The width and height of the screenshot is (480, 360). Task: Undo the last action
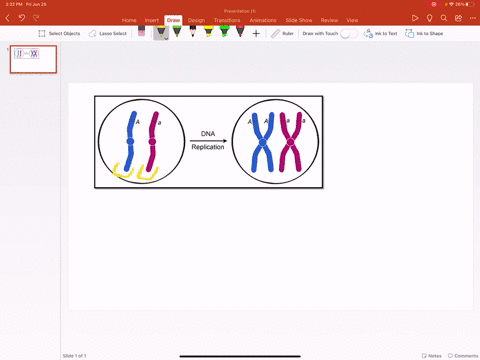pyautogui.click(x=22, y=18)
